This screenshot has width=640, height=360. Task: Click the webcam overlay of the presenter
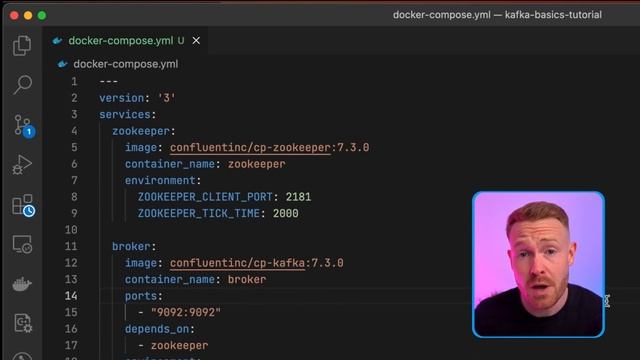pyautogui.click(x=538, y=264)
